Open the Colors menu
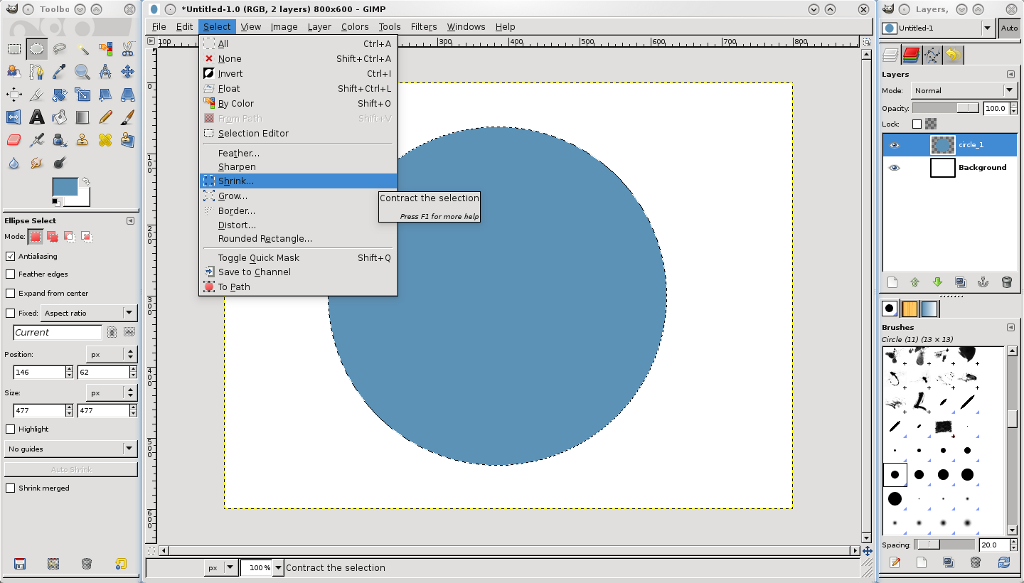 click(x=355, y=27)
